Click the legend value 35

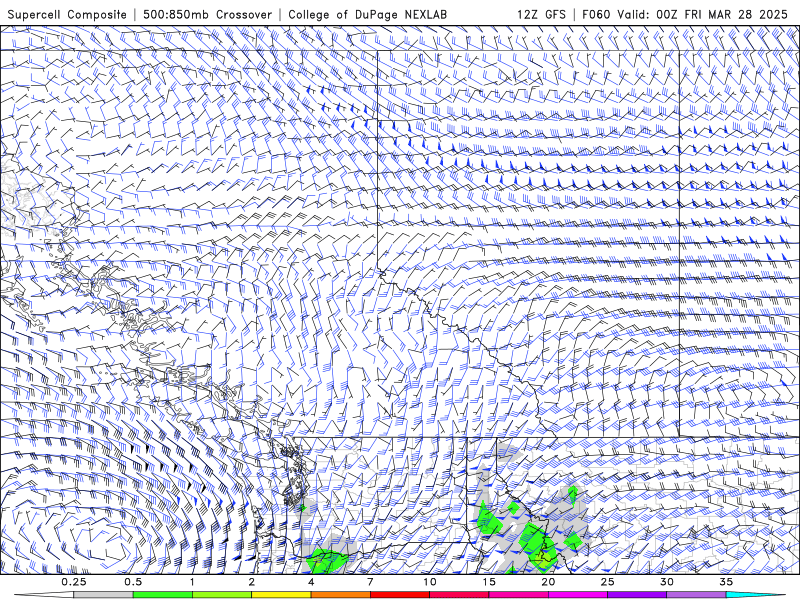[x=726, y=582]
